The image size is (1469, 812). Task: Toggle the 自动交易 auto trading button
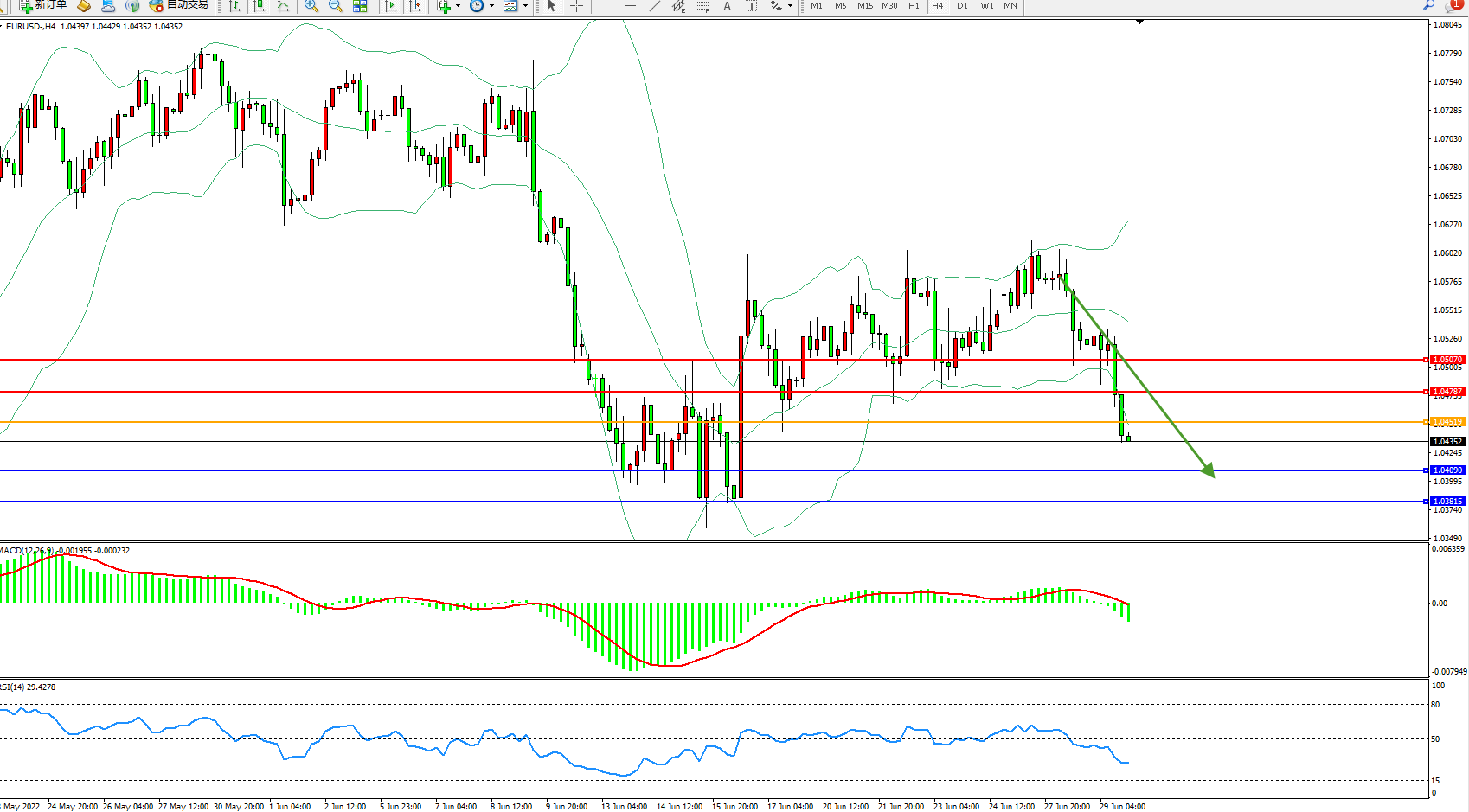click(179, 5)
